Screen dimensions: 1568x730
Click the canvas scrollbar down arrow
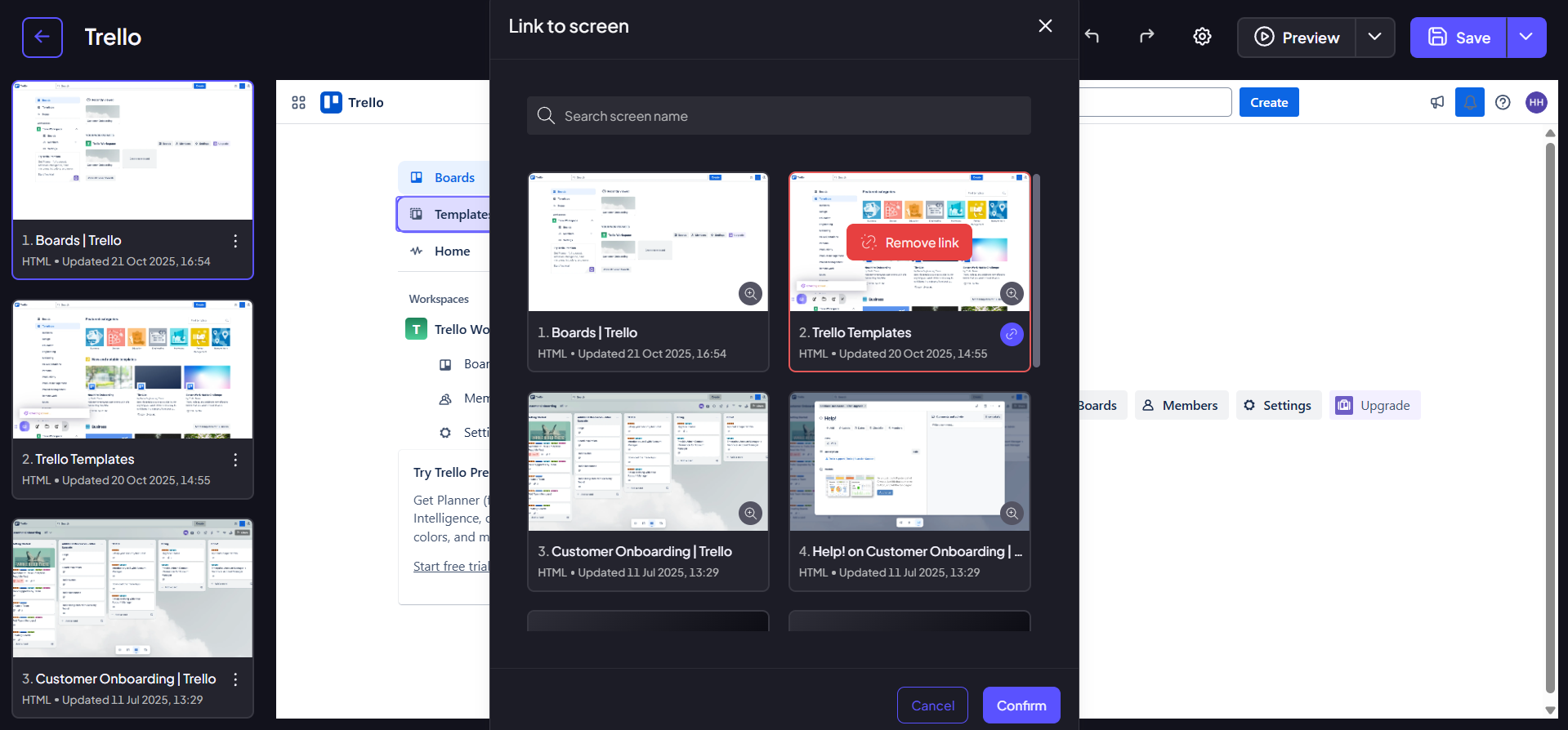coord(1550,710)
